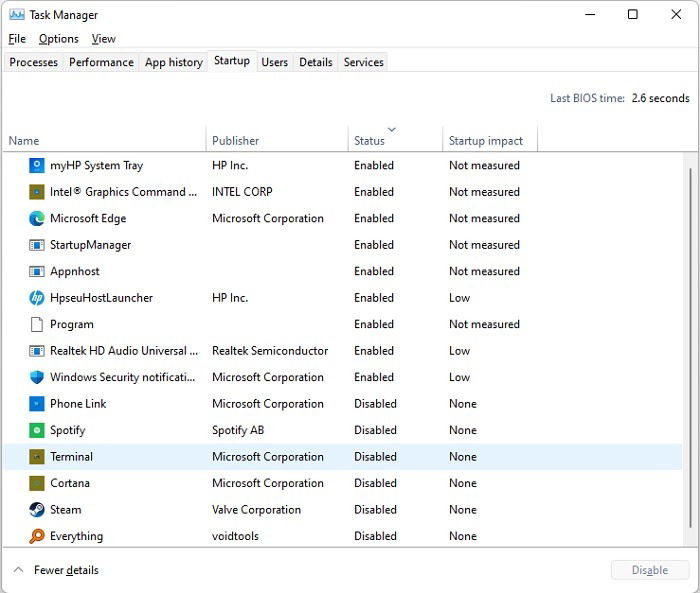Sort by the Status column header
Viewport: 700px width, 593px height.
point(370,141)
